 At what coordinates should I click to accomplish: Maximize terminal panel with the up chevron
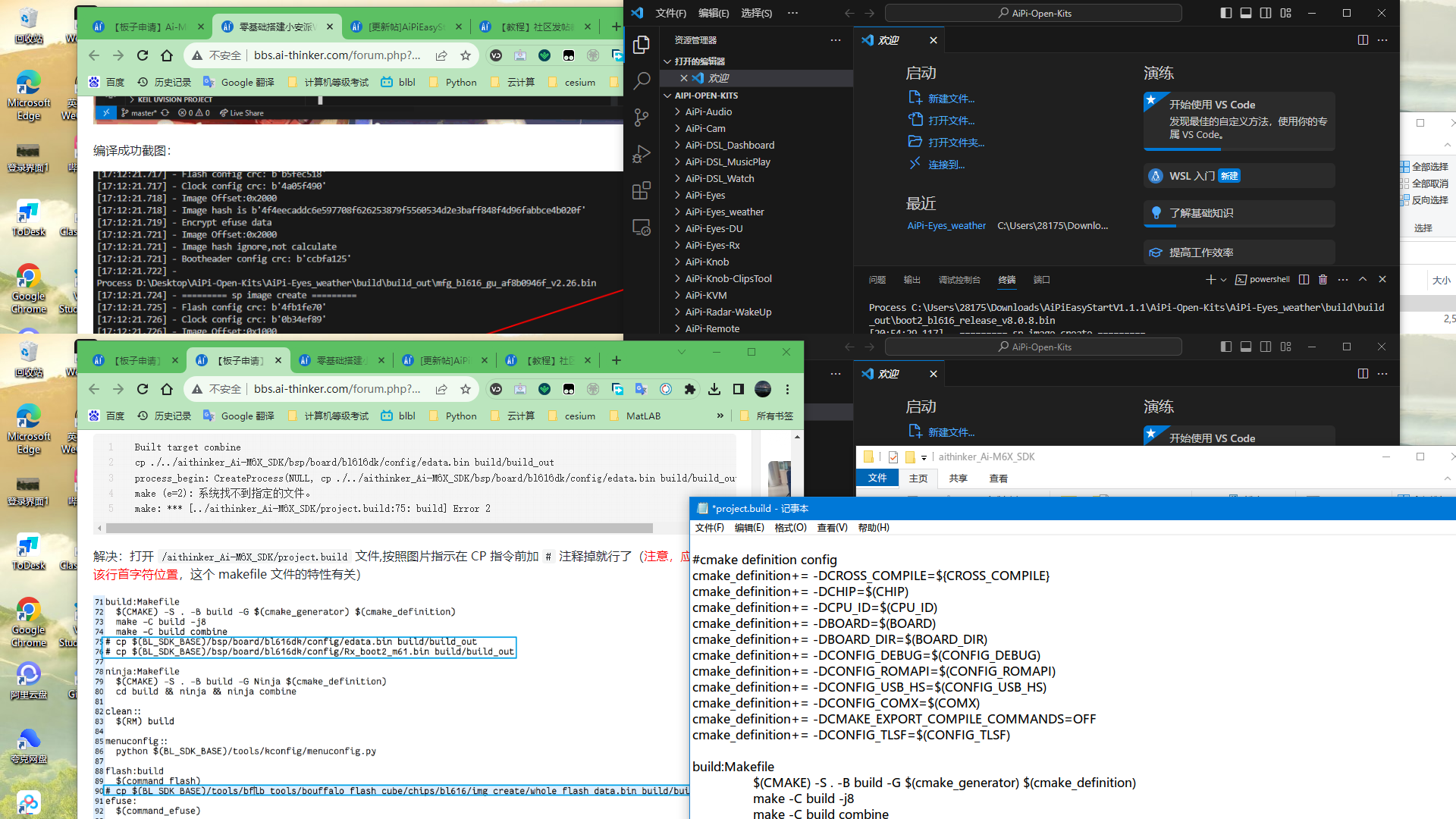pos(1363,279)
